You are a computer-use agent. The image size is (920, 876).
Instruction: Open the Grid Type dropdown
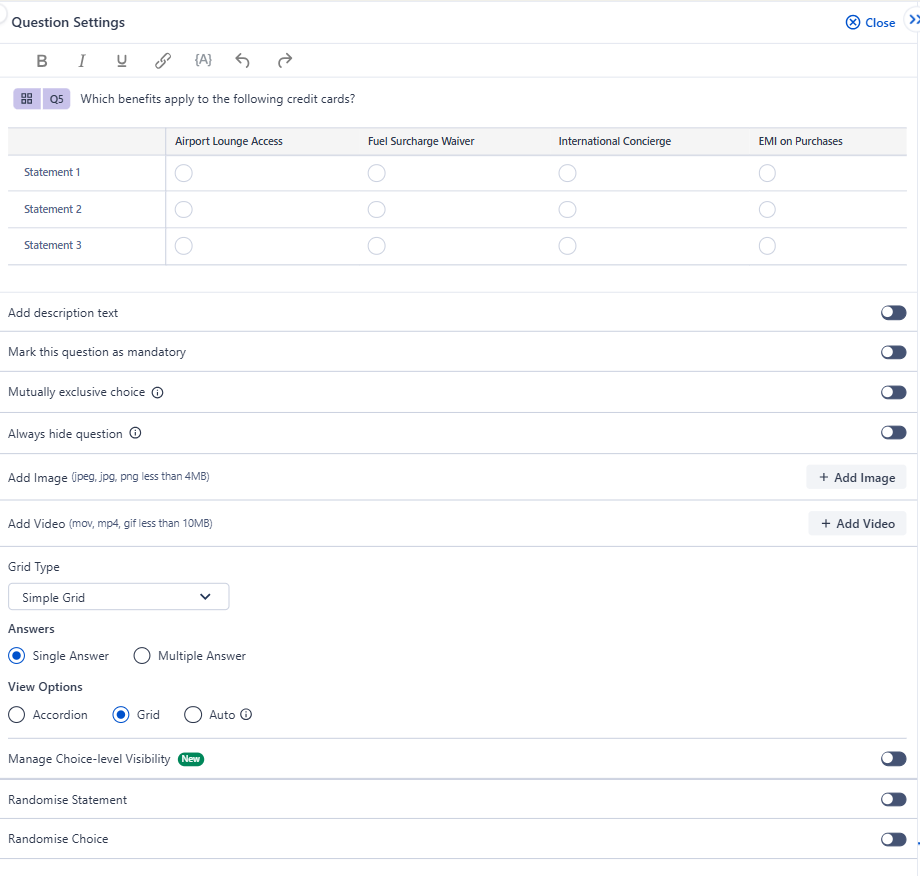pos(118,597)
